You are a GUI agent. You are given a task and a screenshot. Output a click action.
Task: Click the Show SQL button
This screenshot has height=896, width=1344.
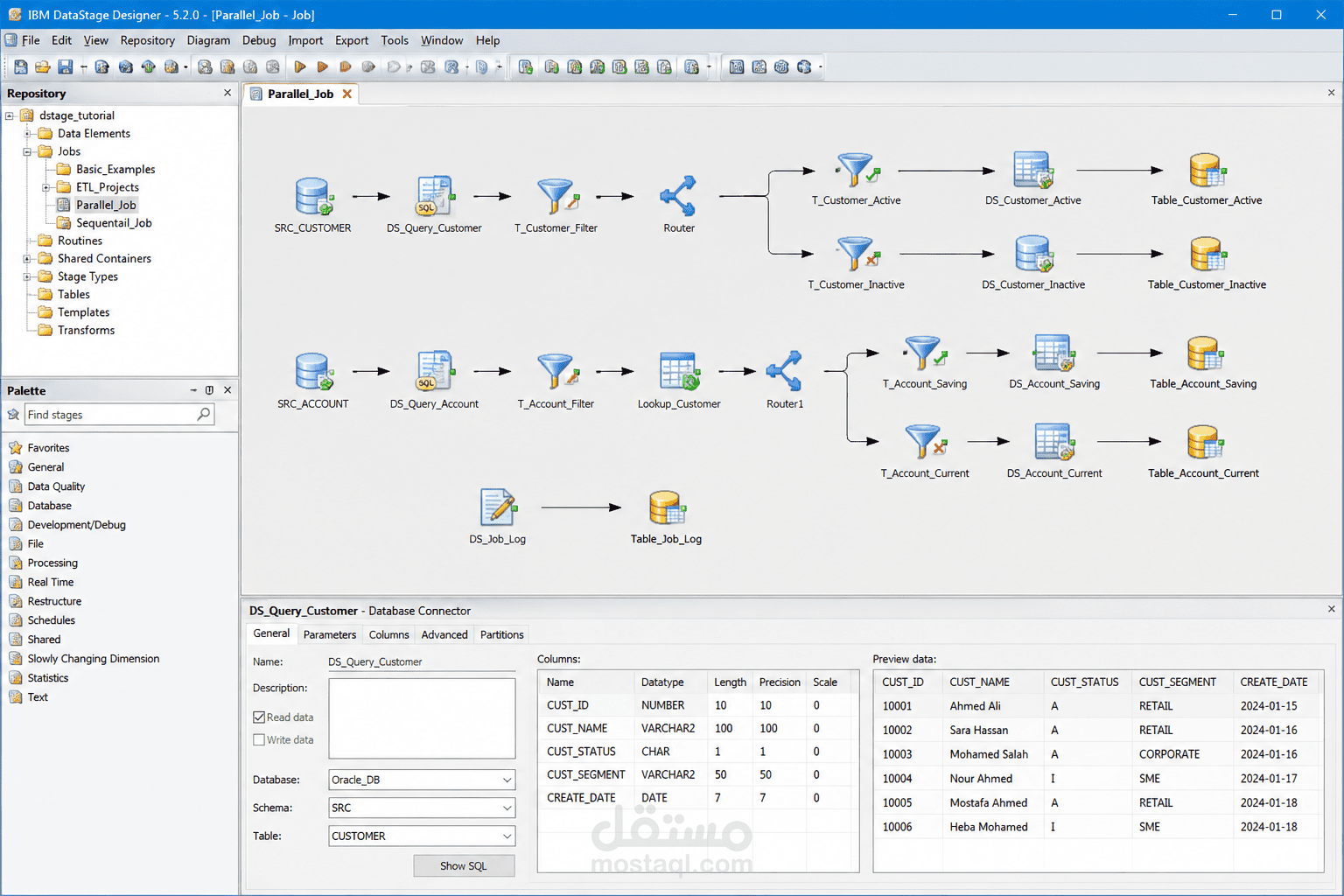464,866
